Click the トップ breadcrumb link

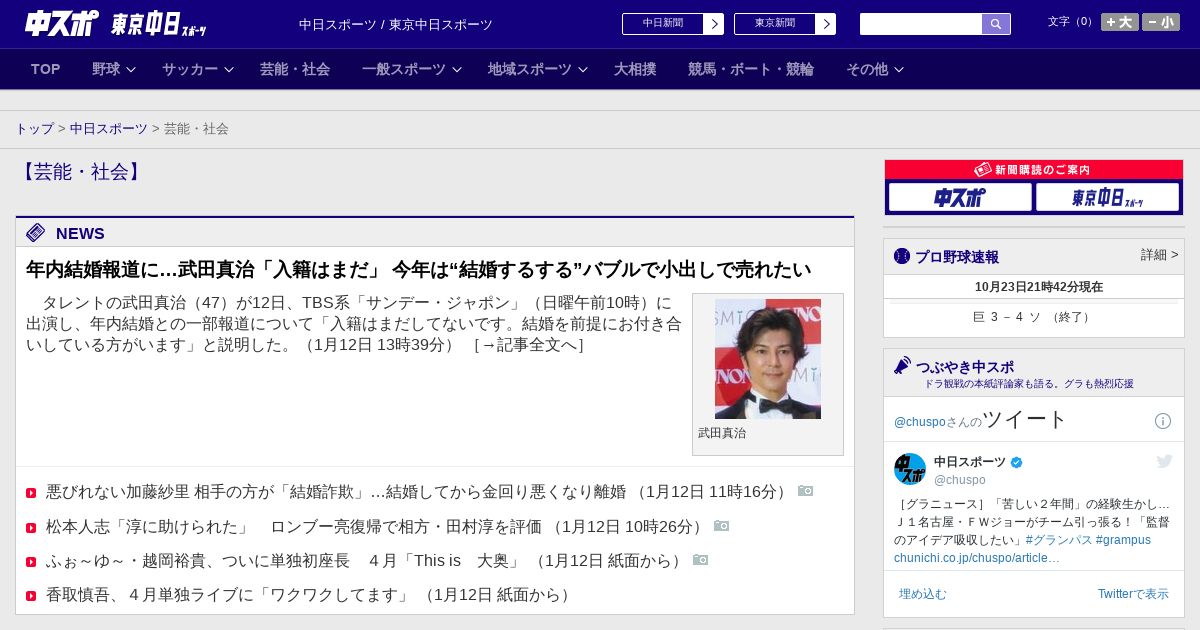coord(35,129)
